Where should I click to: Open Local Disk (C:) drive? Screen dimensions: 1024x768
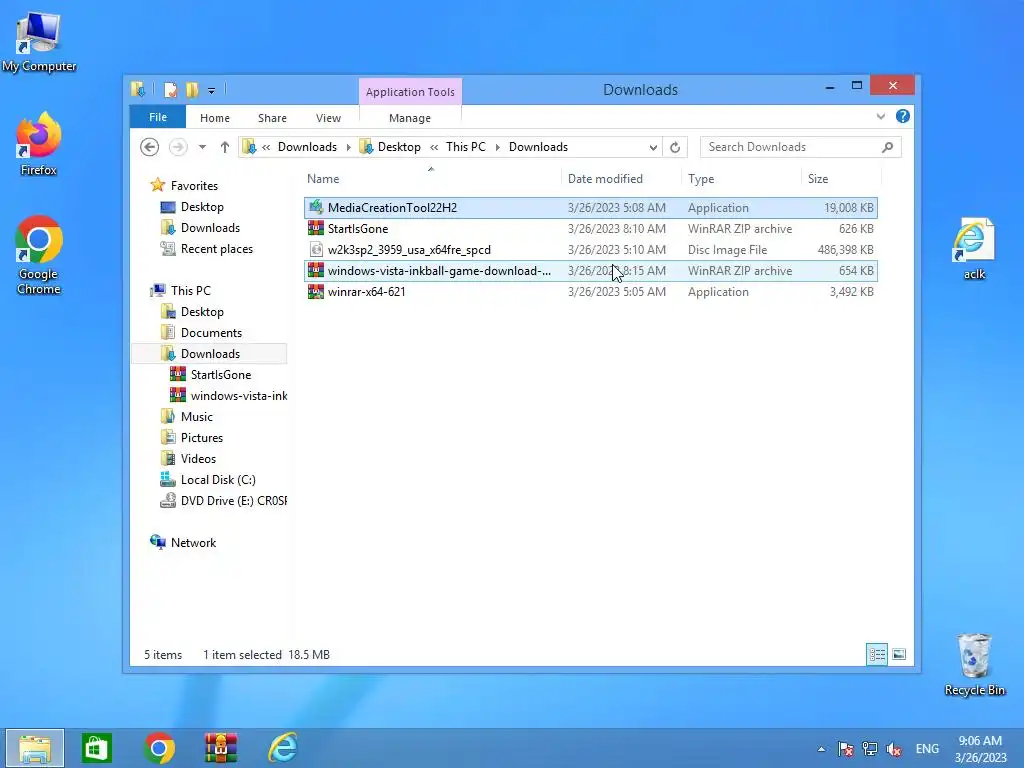click(x=217, y=479)
